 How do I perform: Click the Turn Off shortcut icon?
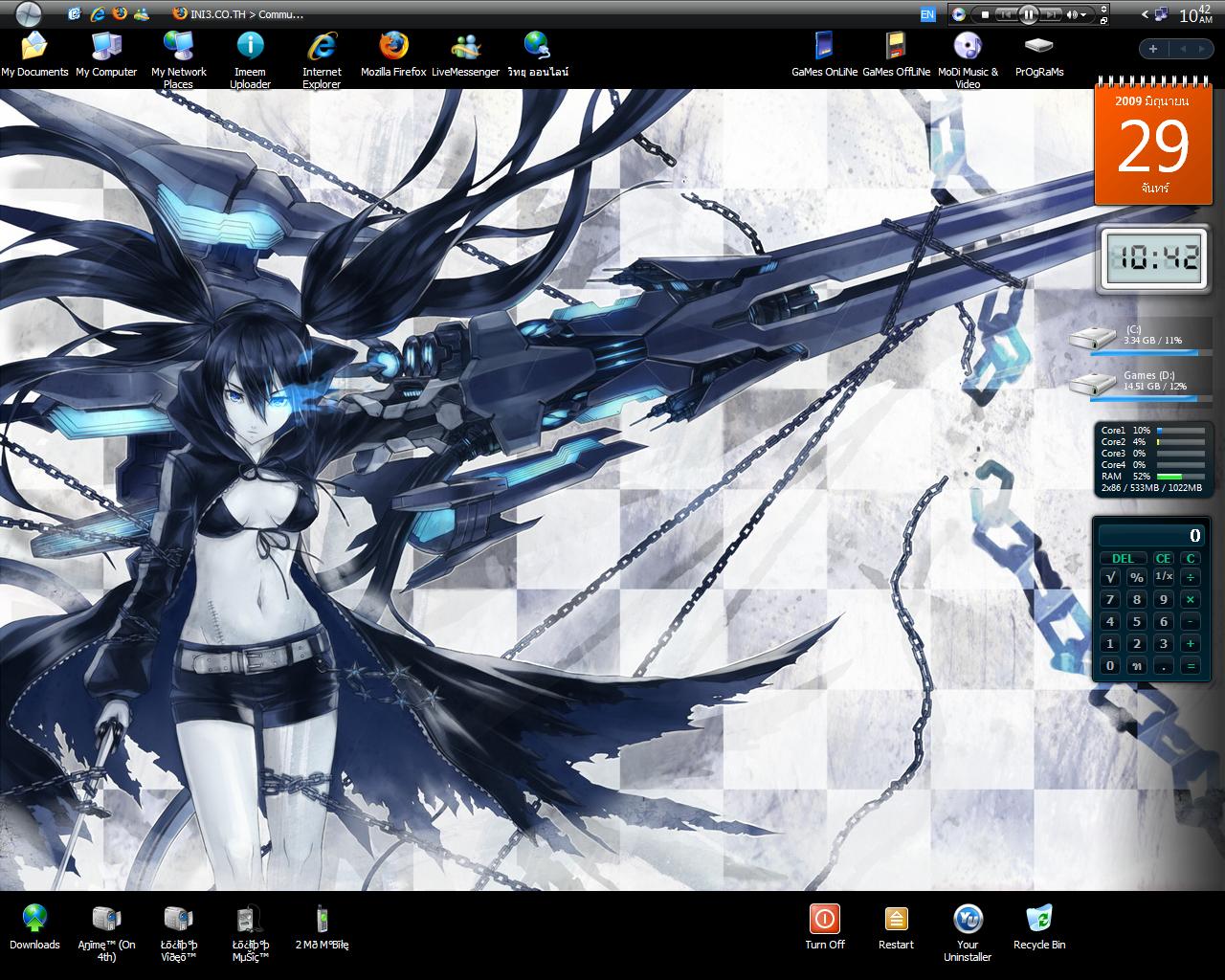click(824, 927)
